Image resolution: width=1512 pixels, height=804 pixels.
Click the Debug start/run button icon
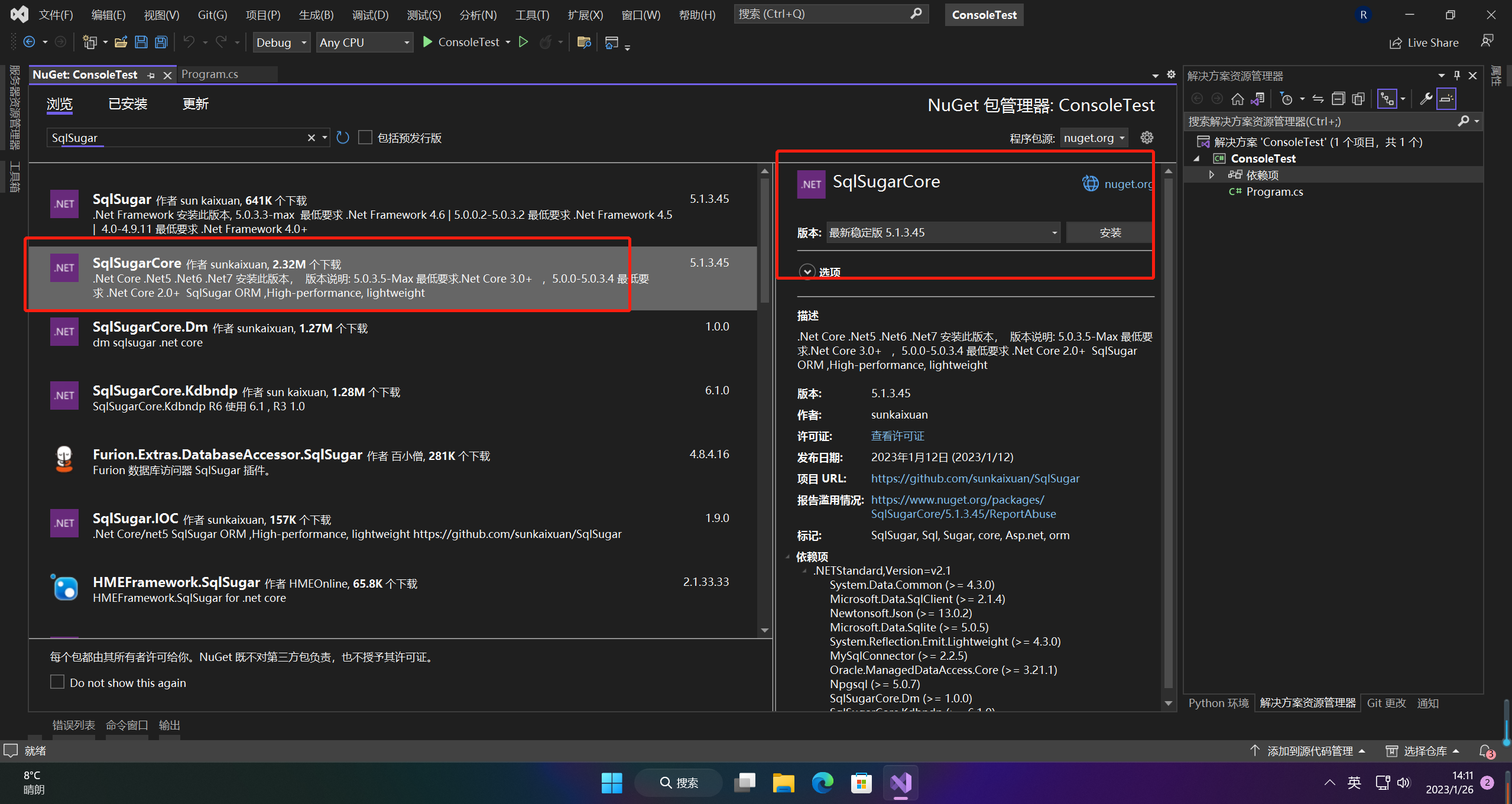click(427, 42)
